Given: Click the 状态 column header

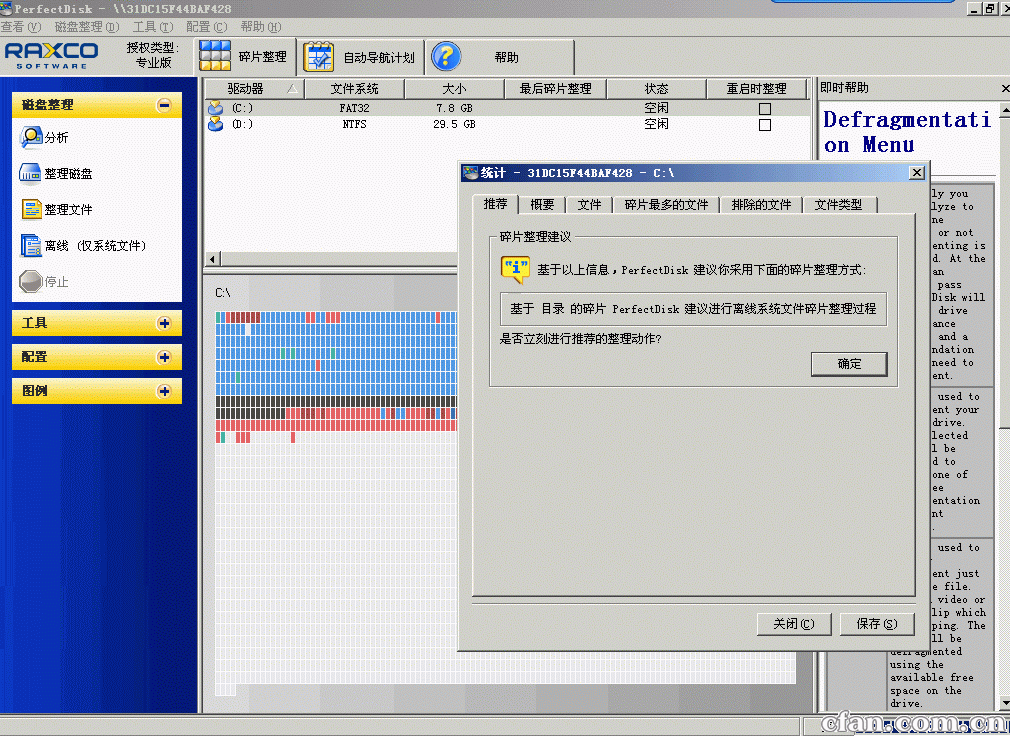Looking at the screenshot, I should pos(656,89).
